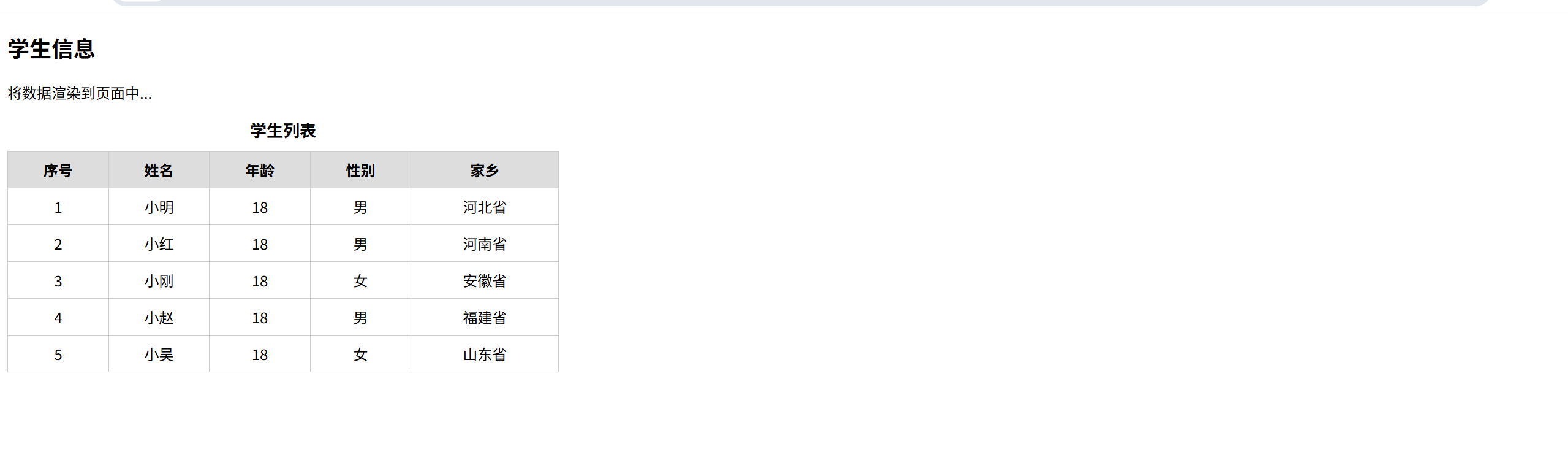Screen dimensions: 1568x449
Task: Click the 学生信息 page heading
Action: 51,49
